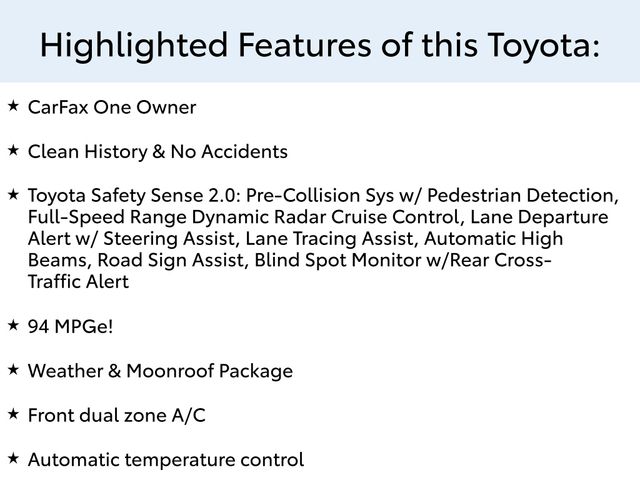Select the Automatic temperature control text

[166, 460]
